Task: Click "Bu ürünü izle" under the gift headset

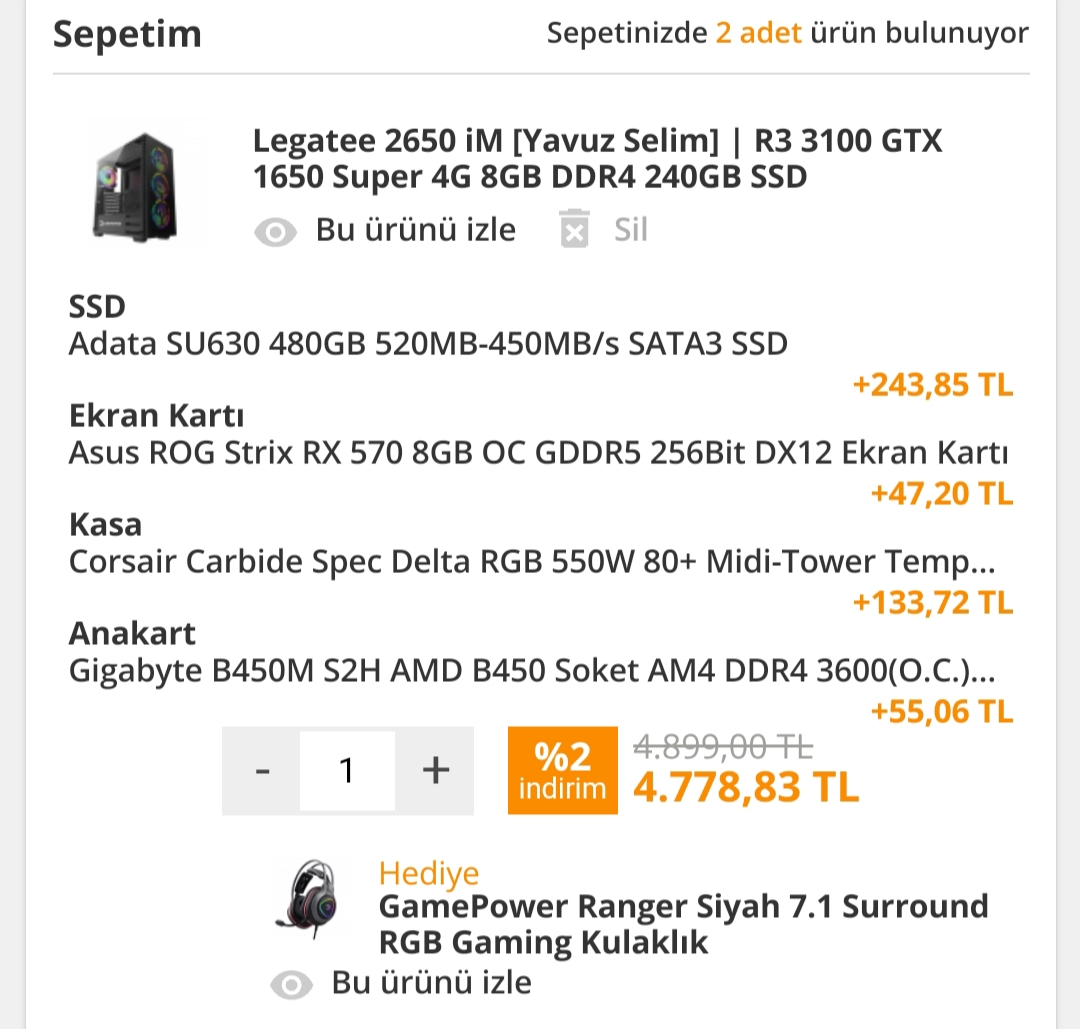Action: (x=431, y=983)
